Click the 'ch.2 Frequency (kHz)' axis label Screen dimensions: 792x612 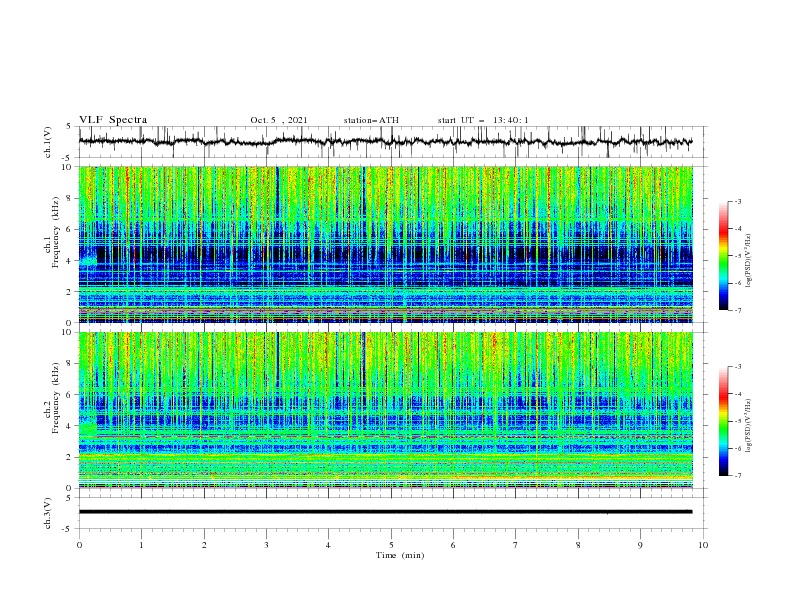52,397
